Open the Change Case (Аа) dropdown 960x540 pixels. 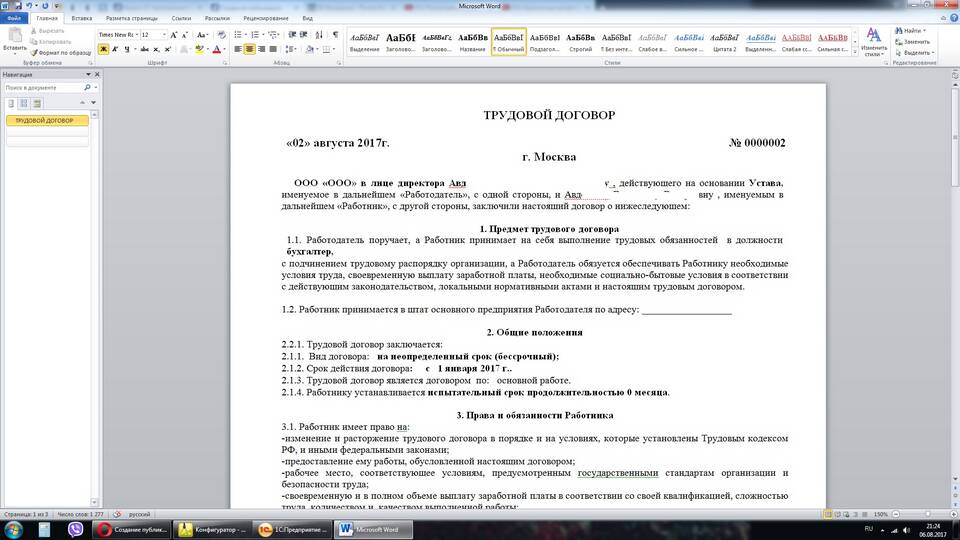tap(202, 35)
